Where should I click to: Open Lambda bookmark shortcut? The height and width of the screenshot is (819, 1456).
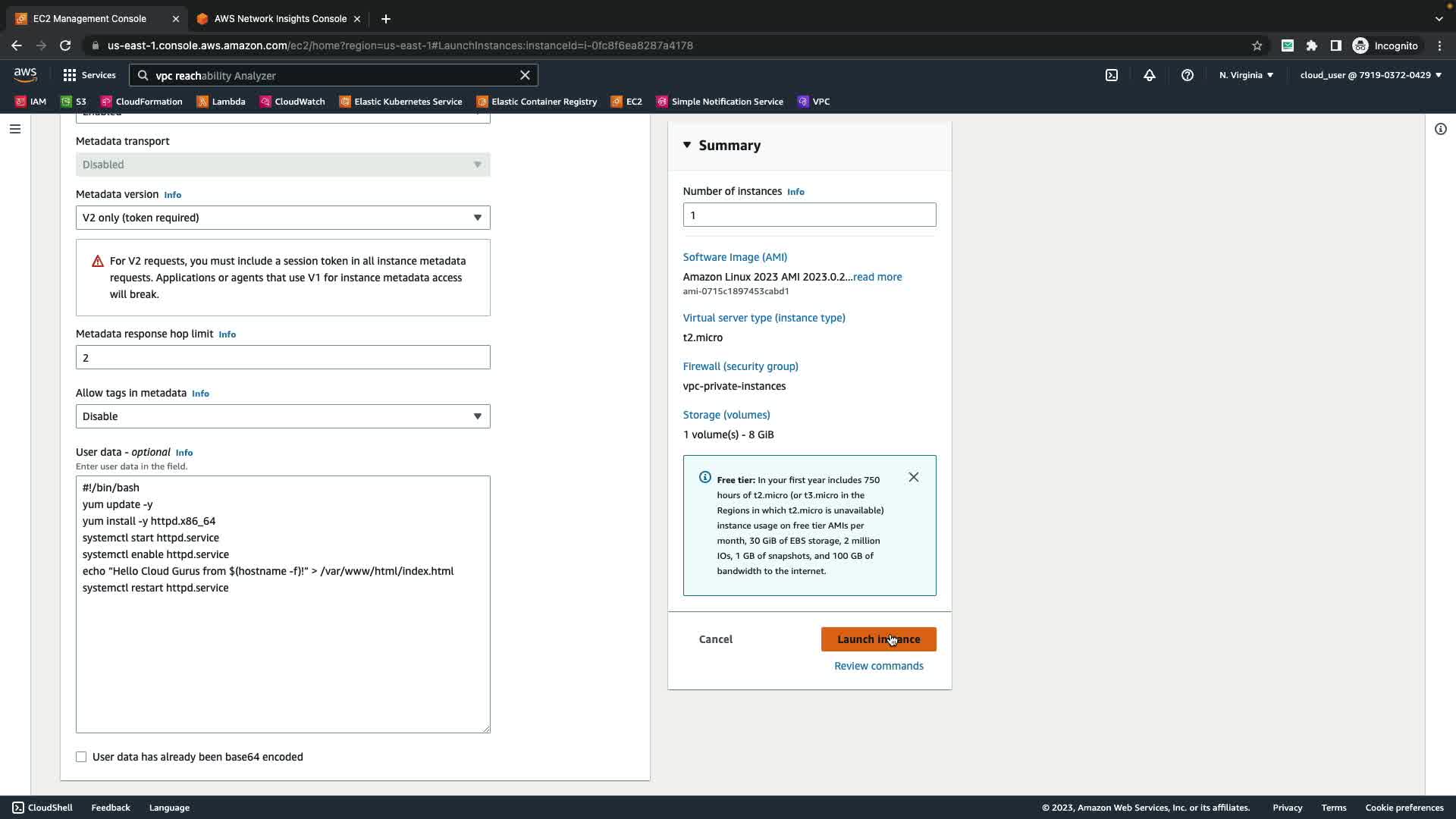coord(221,102)
